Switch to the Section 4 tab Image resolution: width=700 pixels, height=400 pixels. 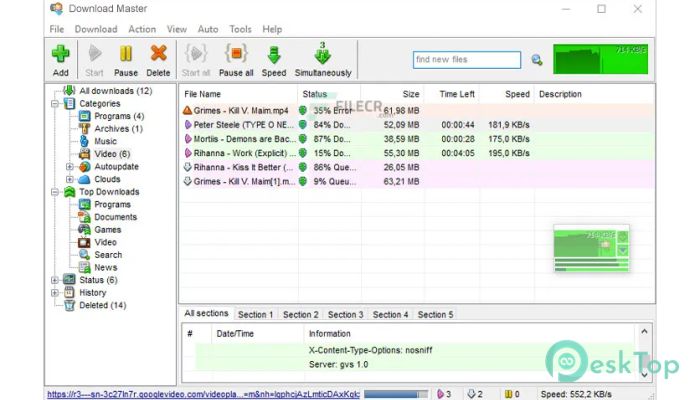tap(391, 315)
